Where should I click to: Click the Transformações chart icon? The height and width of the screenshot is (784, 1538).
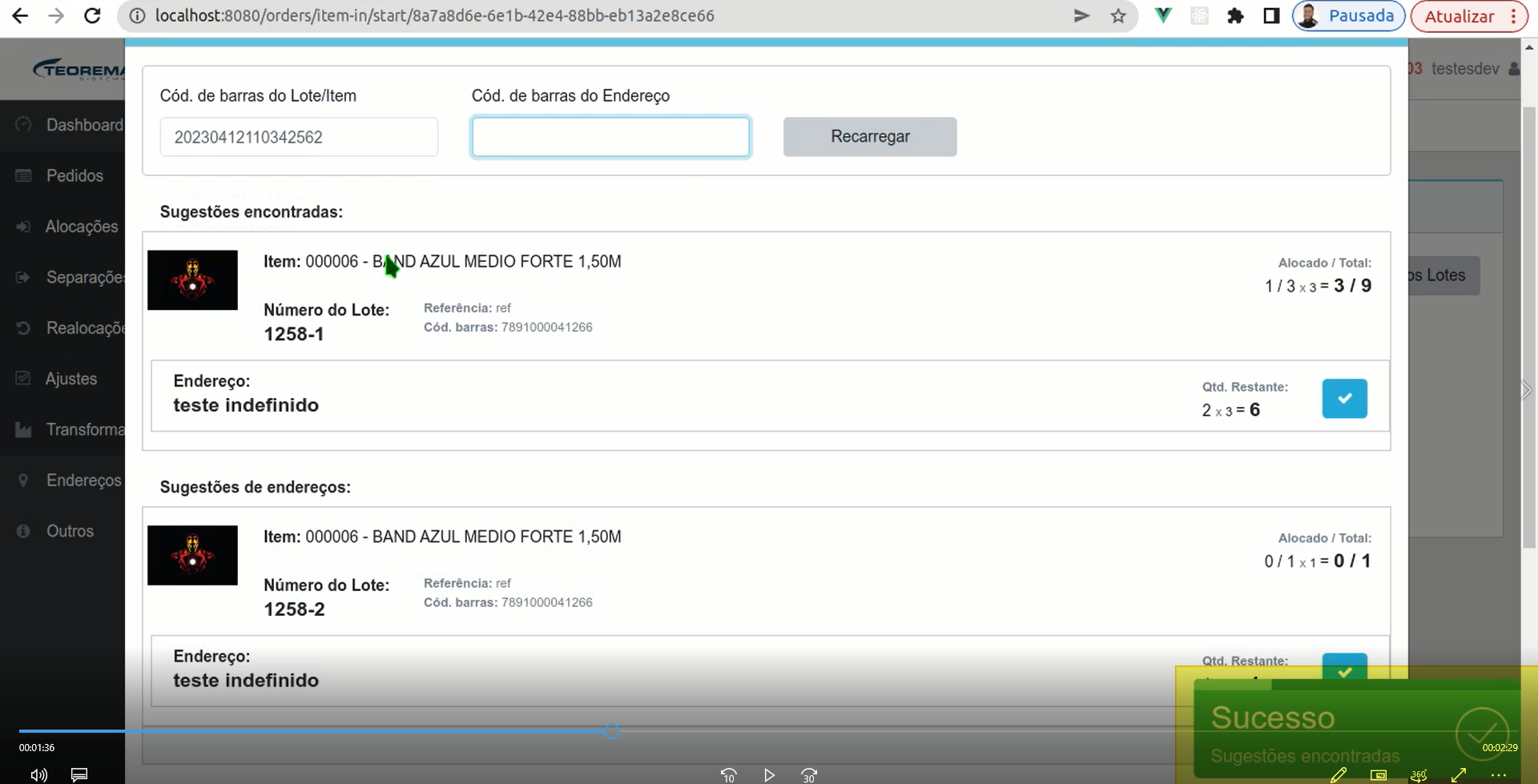(x=23, y=429)
